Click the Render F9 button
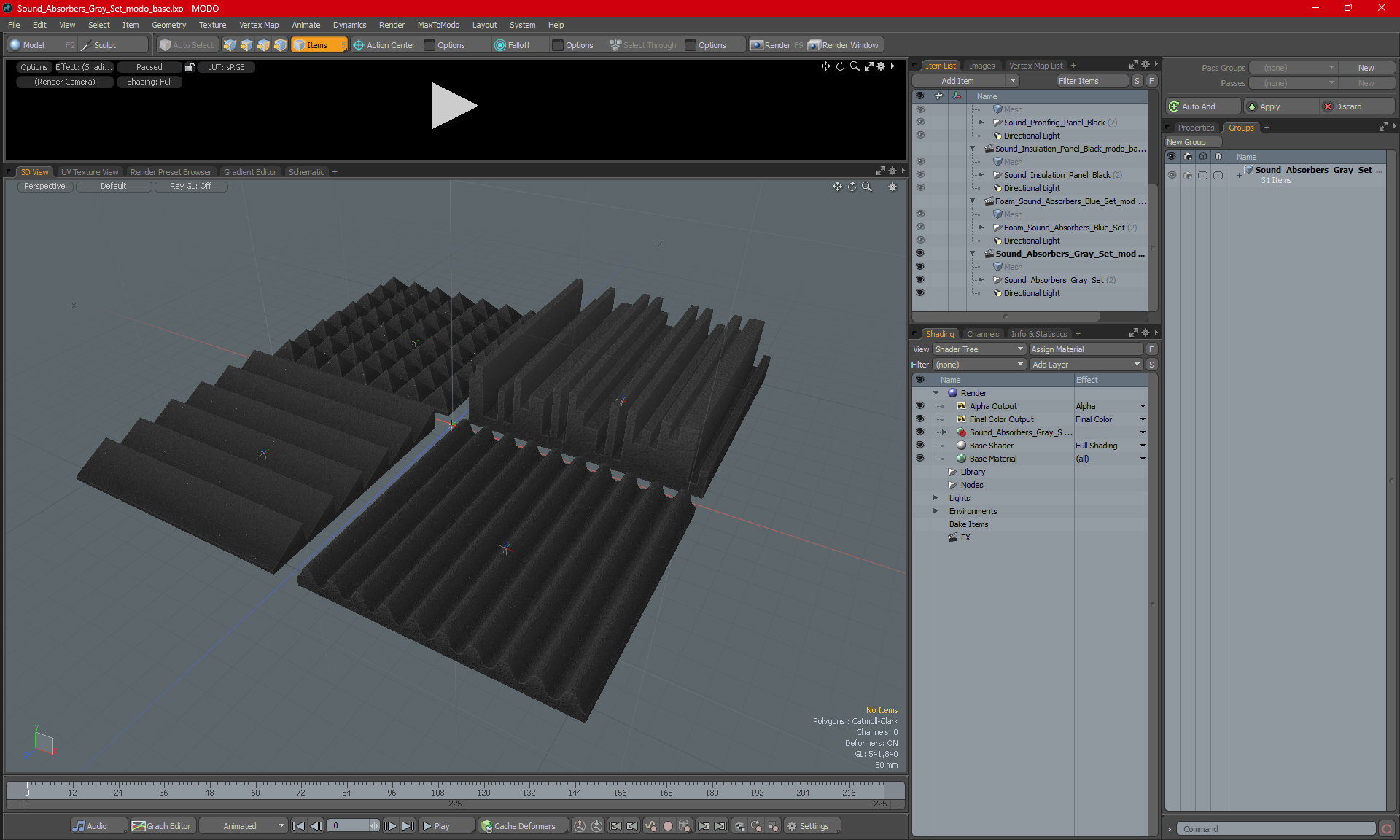 click(x=777, y=45)
